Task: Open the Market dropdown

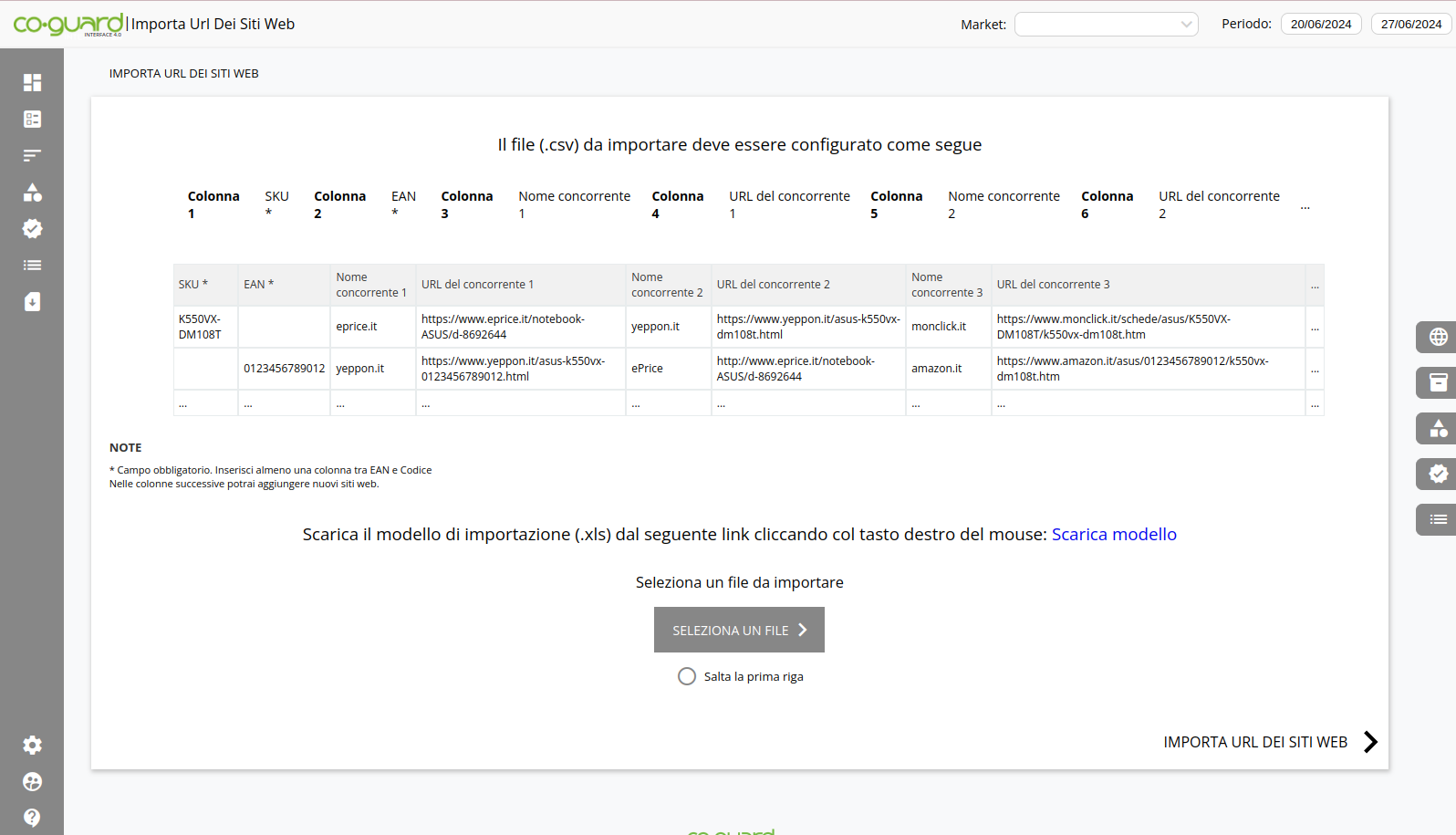Action: 1106,25
